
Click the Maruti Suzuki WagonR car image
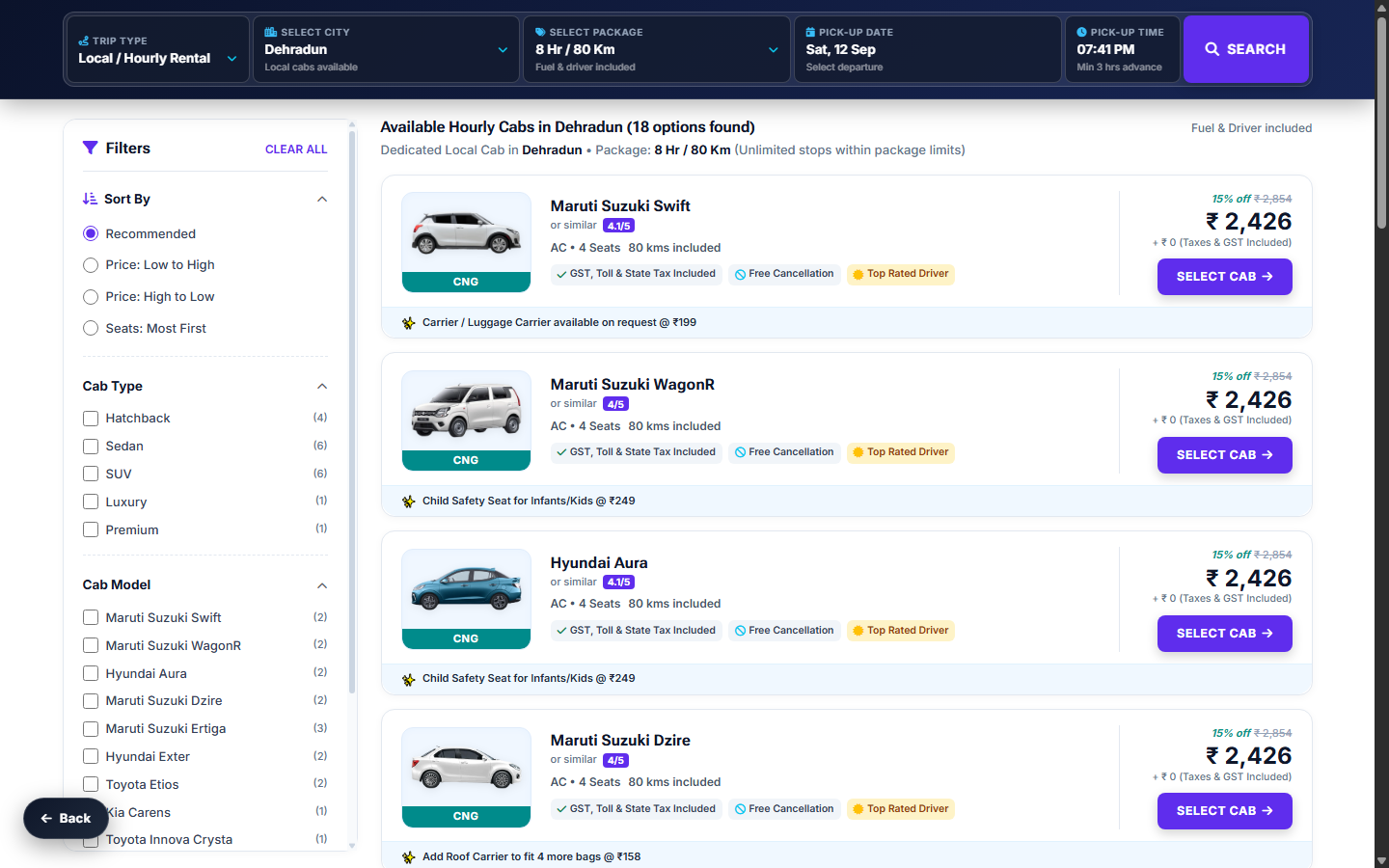466,412
